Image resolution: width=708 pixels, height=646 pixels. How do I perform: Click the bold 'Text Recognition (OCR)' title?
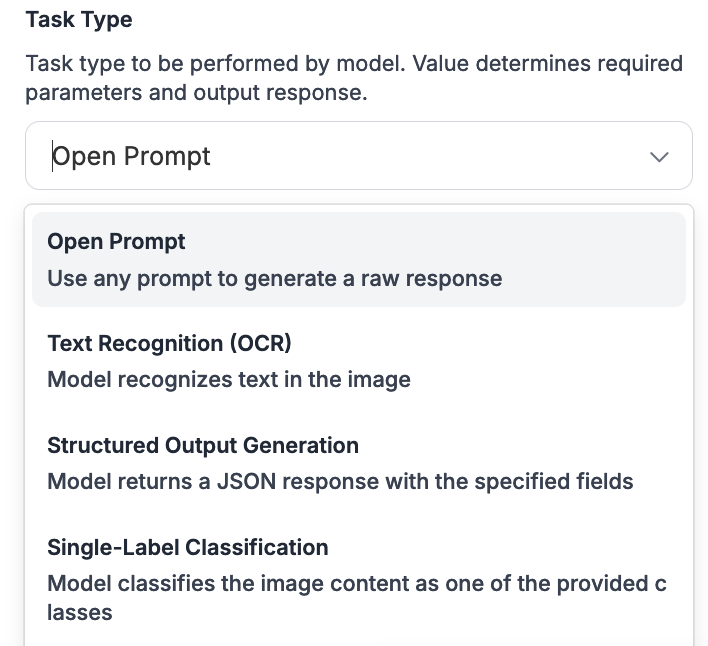pos(169,343)
